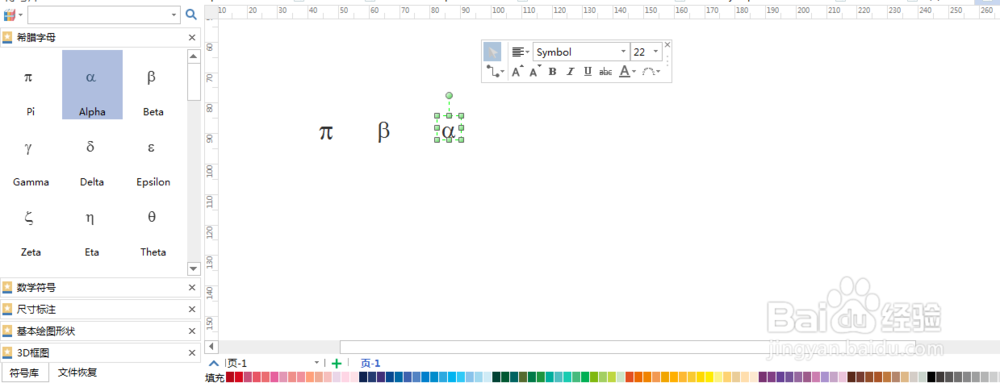The width and height of the screenshot is (1000, 383).
Task: Open the font size 22 dropdown
Action: click(x=656, y=52)
